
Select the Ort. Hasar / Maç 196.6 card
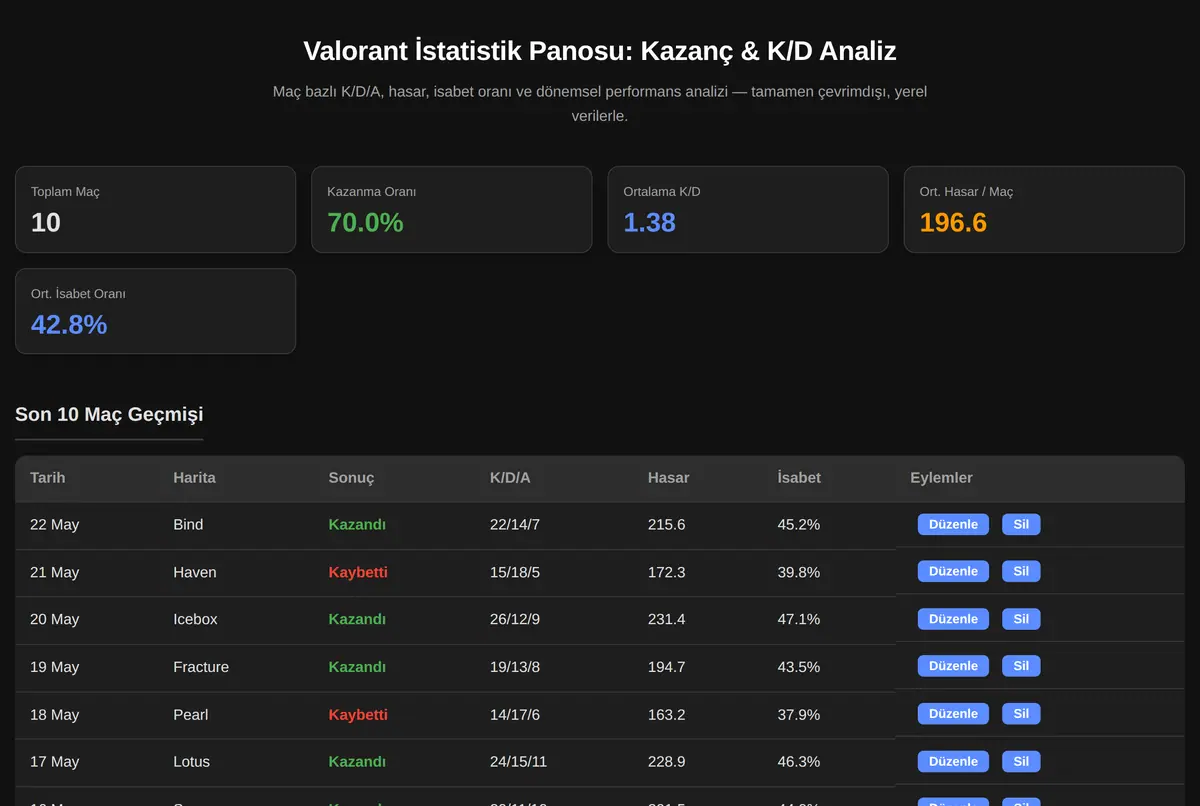(x=1044, y=209)
